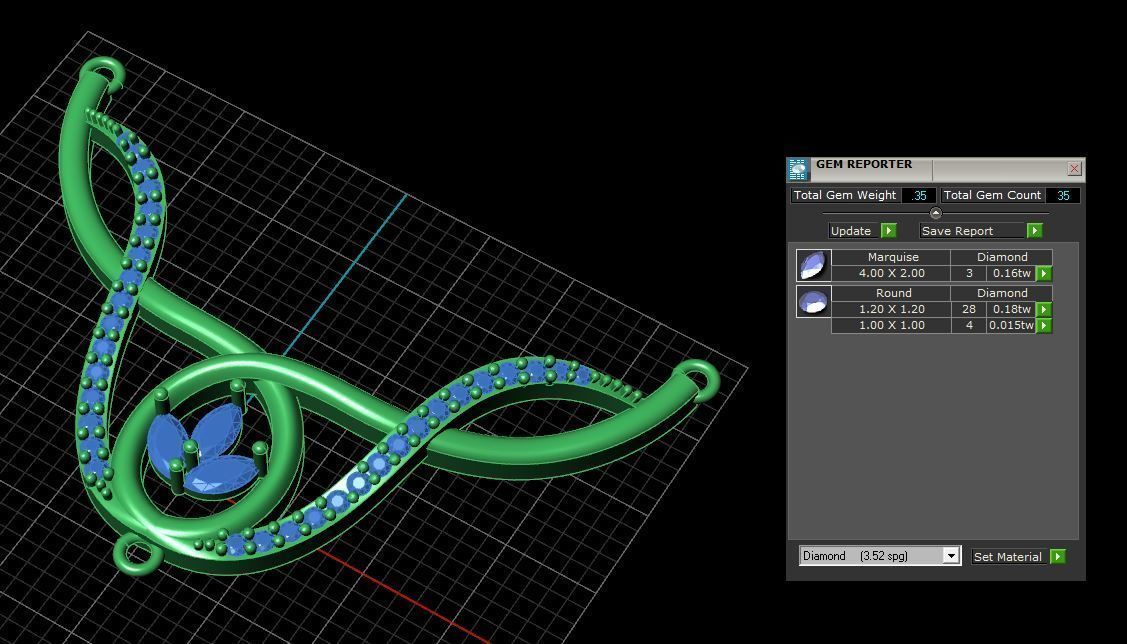Select the Marquise gem thumbnail

[x=814, y=264]
